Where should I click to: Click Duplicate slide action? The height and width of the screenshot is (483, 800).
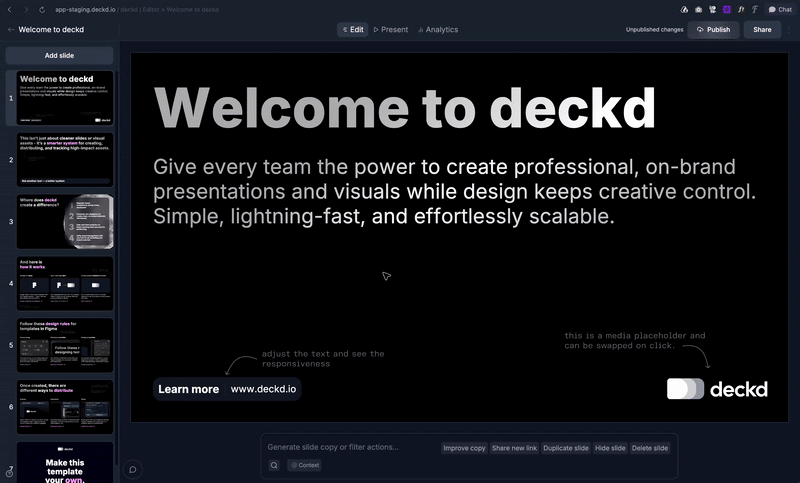[566, 448]
